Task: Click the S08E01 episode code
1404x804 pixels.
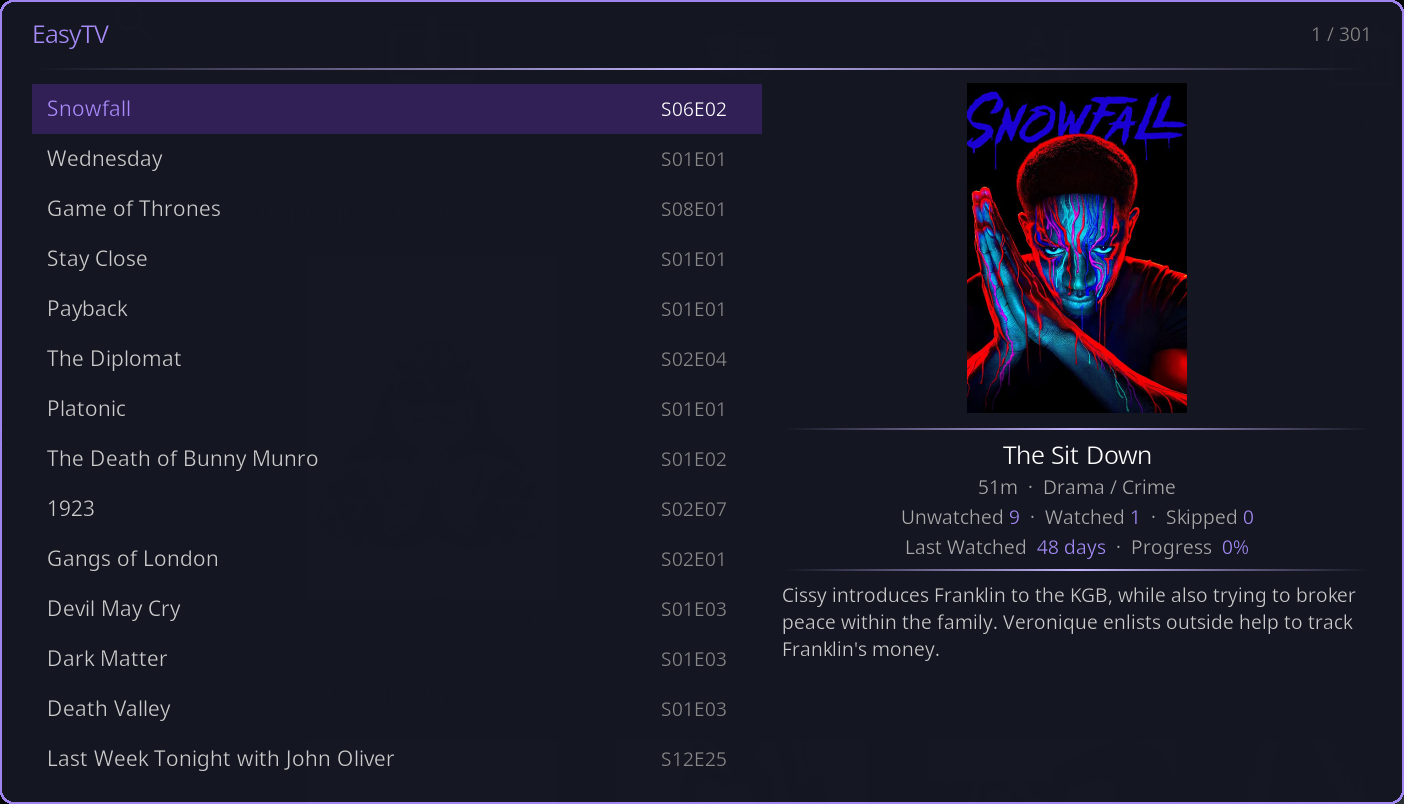Action: coord(694,210)
